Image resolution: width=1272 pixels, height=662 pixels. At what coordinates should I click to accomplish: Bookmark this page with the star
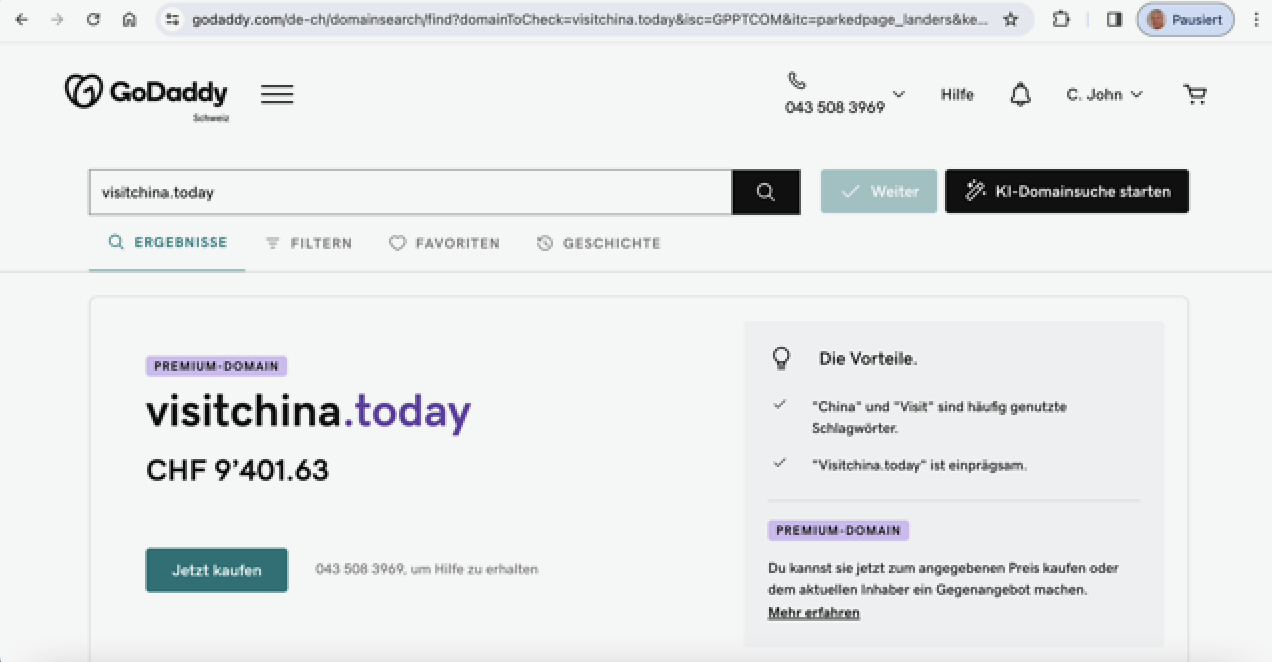click(1011, 20)
